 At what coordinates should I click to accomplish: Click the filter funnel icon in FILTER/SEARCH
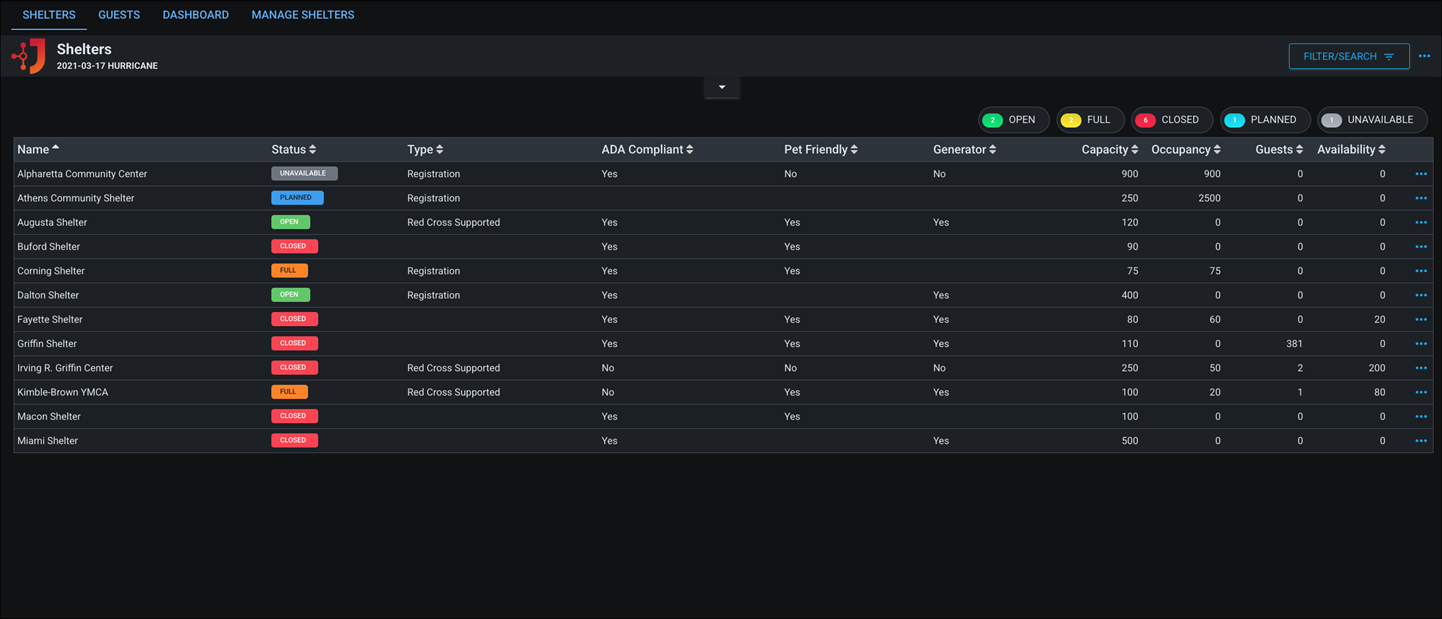[1391, 56]
